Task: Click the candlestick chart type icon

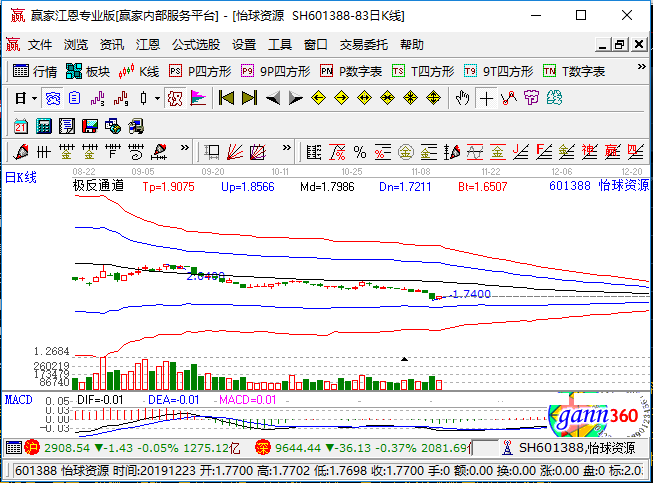Action: pos(144,99)
